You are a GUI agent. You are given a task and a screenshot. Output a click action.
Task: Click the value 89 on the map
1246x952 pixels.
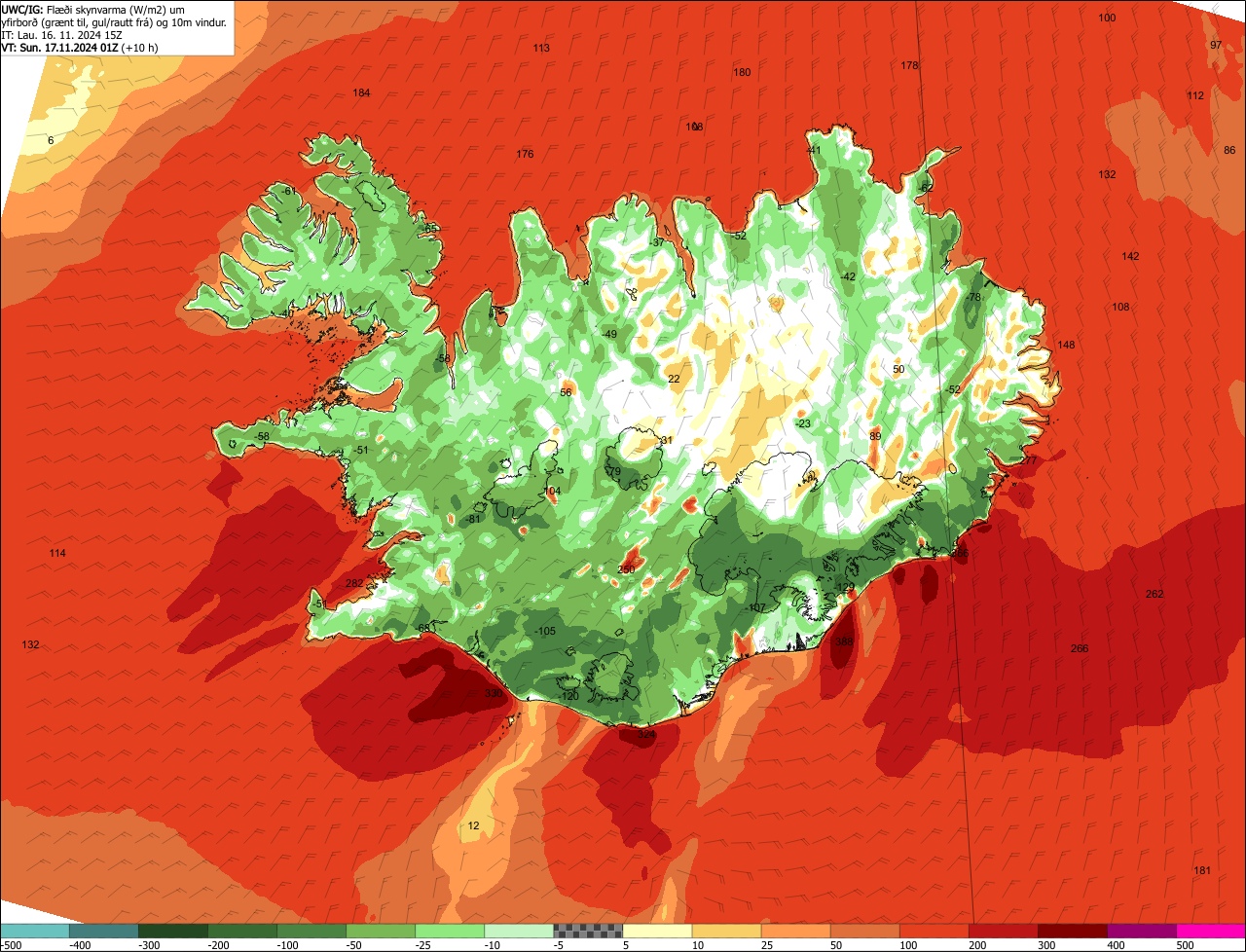click(x=875, y=436)
